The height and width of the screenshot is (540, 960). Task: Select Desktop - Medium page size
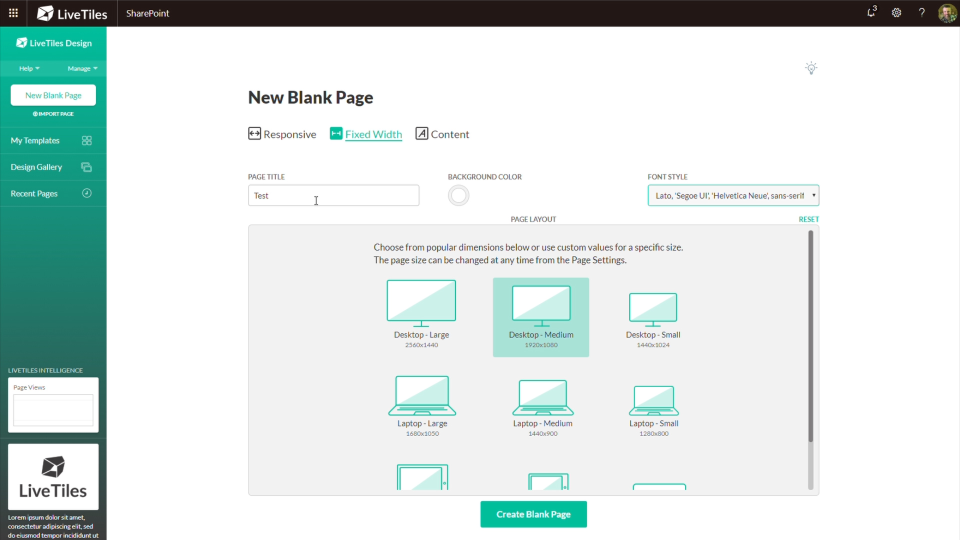tap(541, 317)
